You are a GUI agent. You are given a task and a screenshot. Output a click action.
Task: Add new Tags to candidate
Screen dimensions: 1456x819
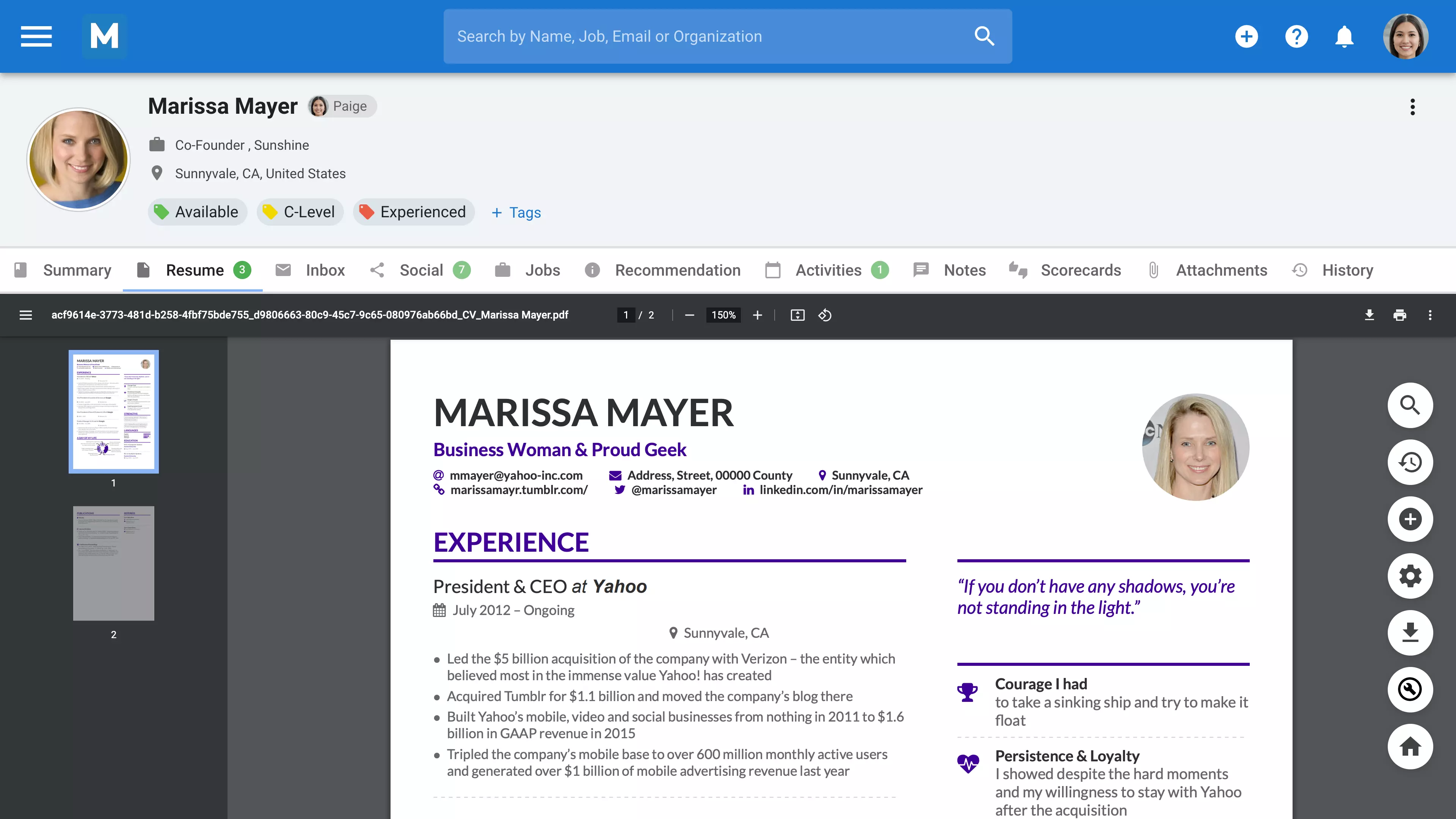point(516,212)
